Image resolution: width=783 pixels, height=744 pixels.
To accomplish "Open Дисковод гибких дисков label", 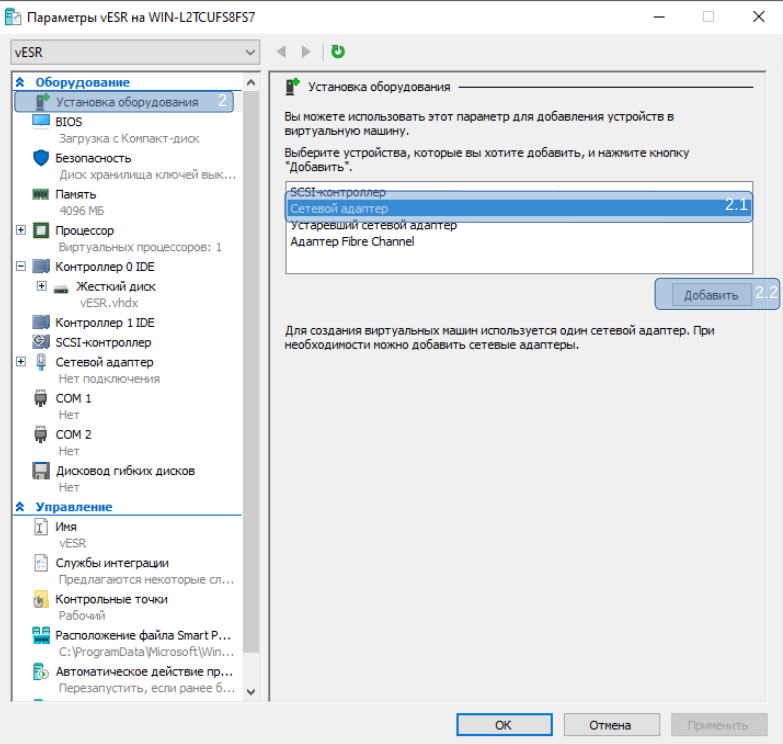I will (125, 471).
